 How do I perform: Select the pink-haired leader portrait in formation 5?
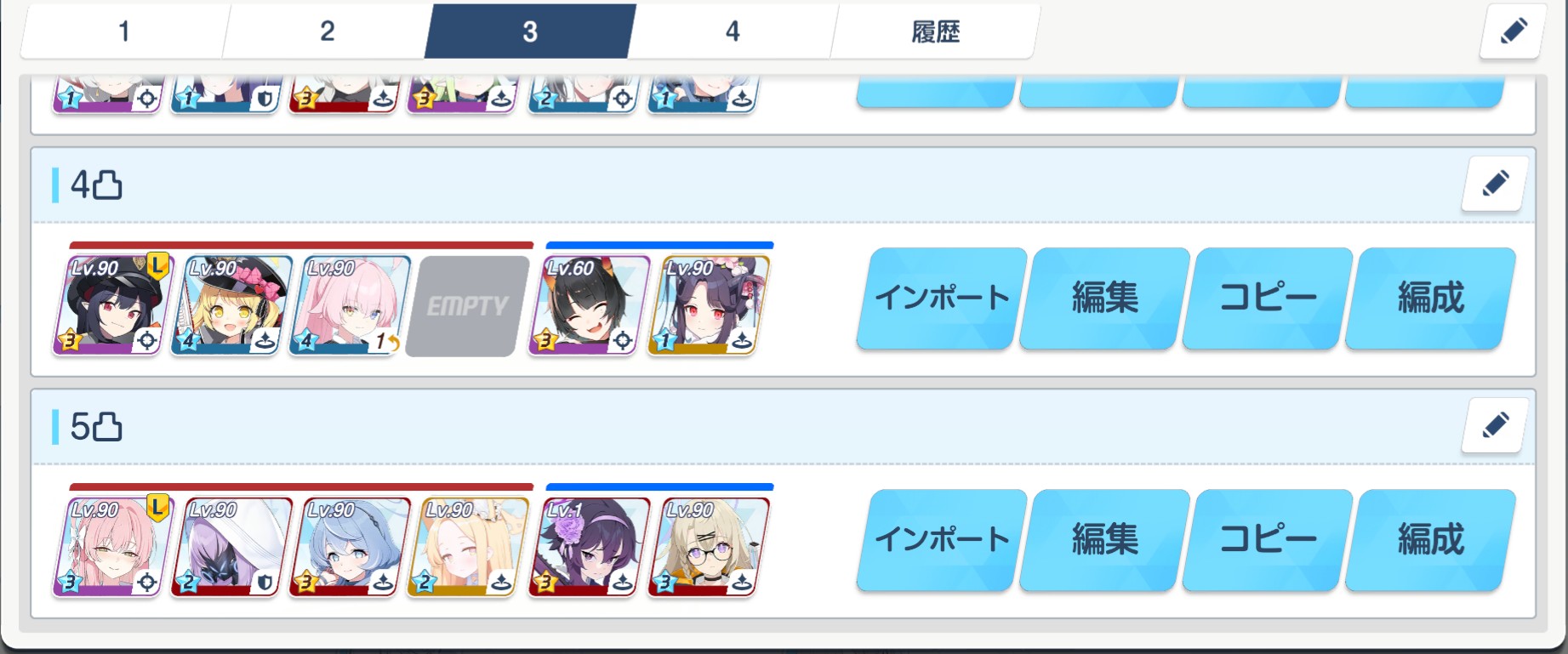(x=112, y=547)
